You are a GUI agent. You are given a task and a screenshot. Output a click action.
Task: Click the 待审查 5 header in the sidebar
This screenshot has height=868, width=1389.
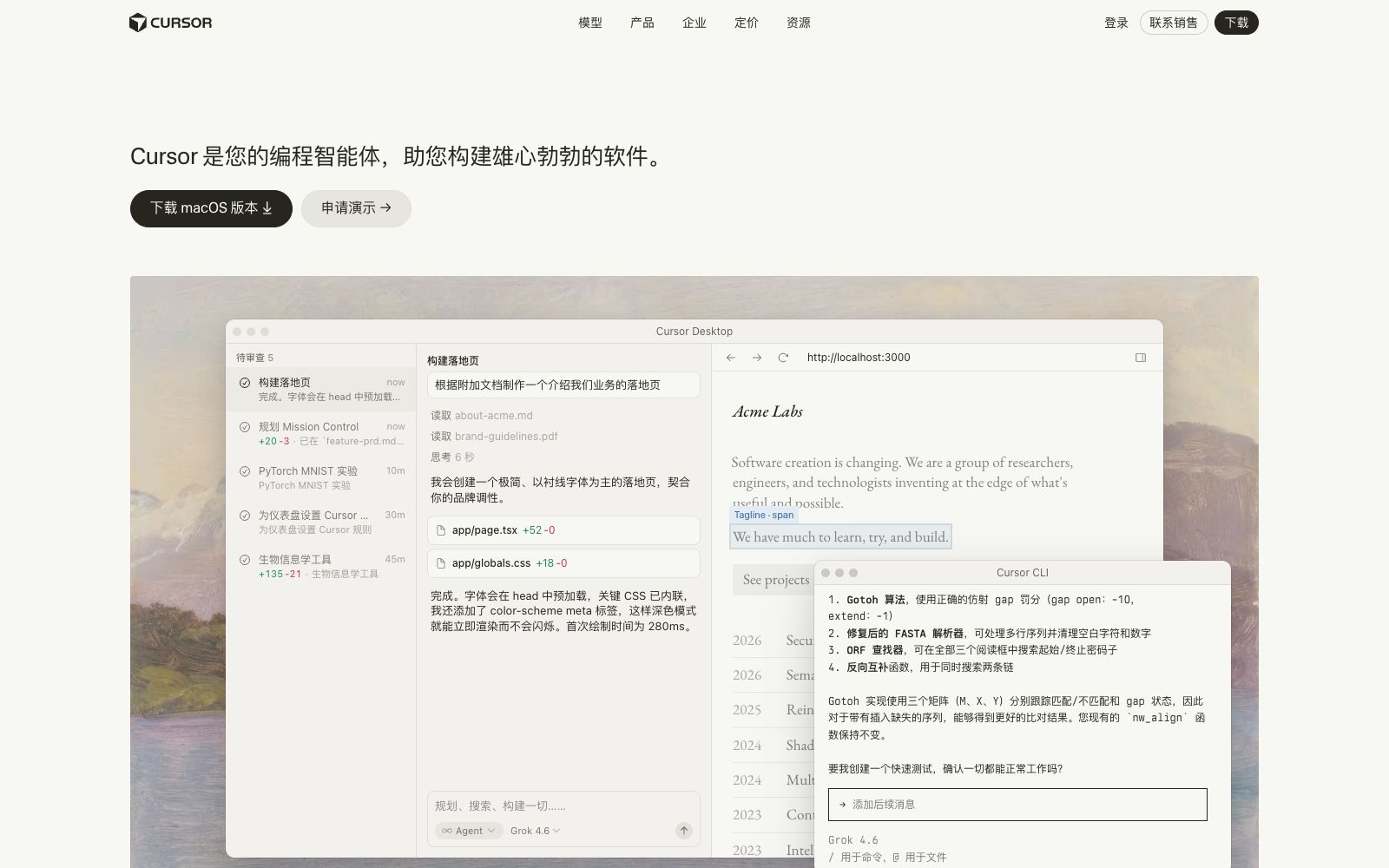[x=254, y=358]
